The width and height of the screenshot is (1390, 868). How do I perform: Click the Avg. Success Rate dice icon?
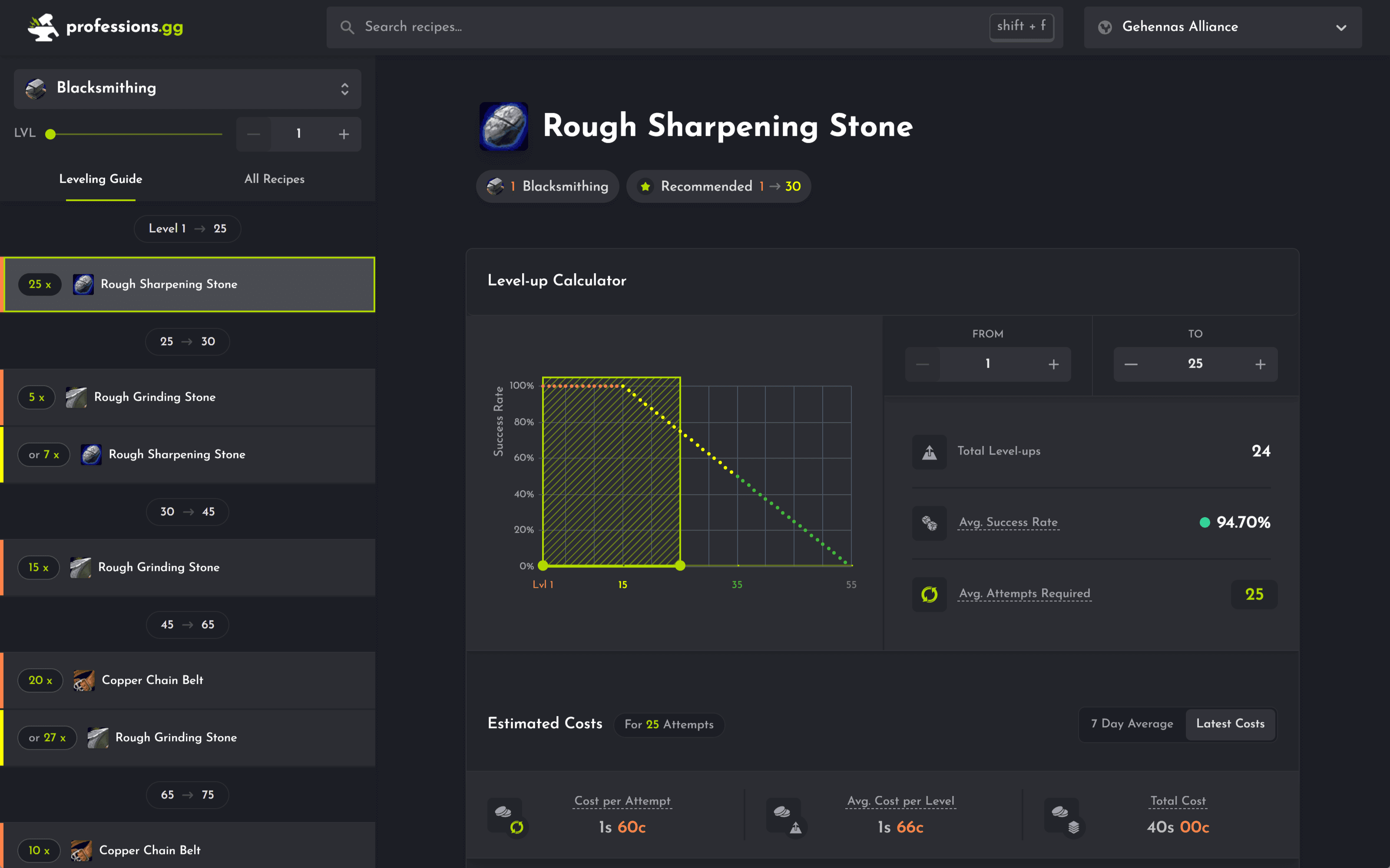click(929, 522)
